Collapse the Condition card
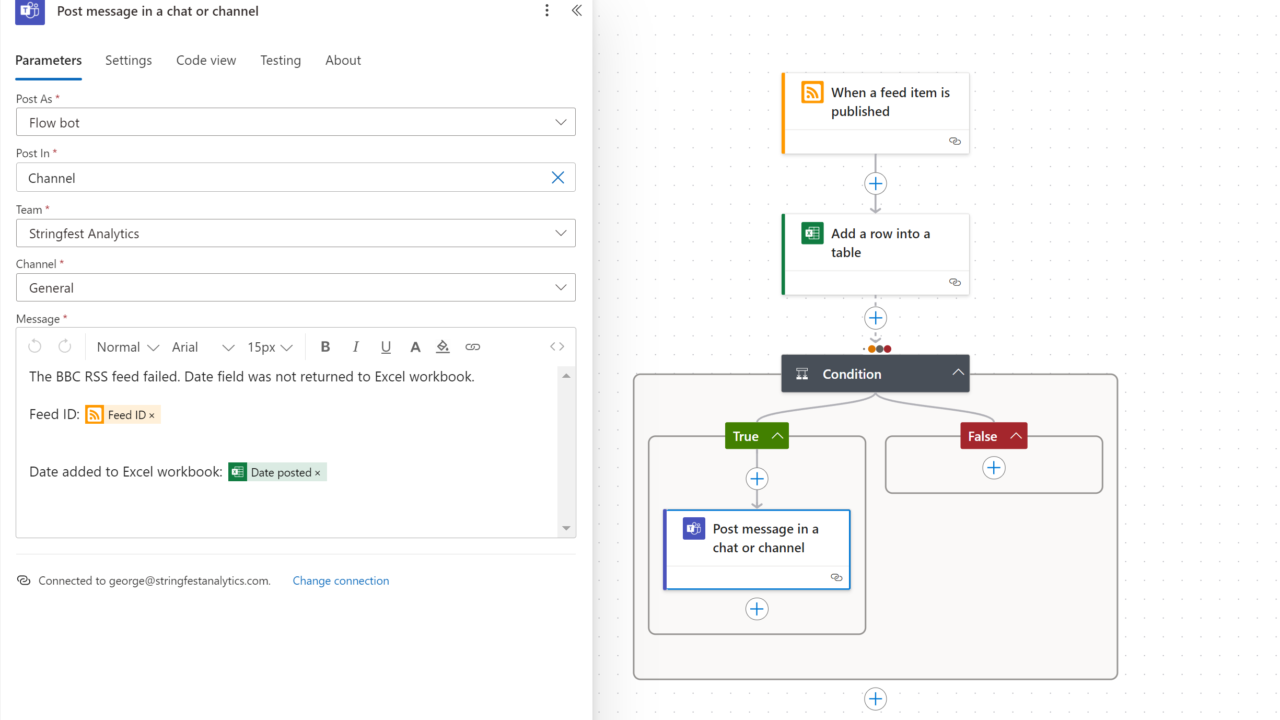The width and height of the screenshot is (1280, 720). tap(958, 373)
